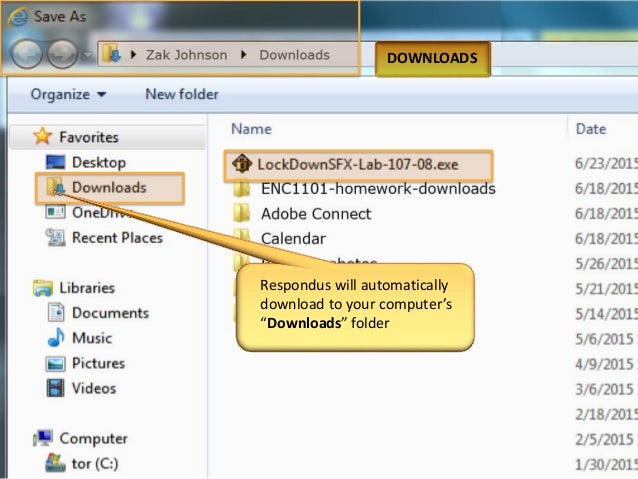Sort files by Name column header
638x479 pixels.
tap(251, 129)
